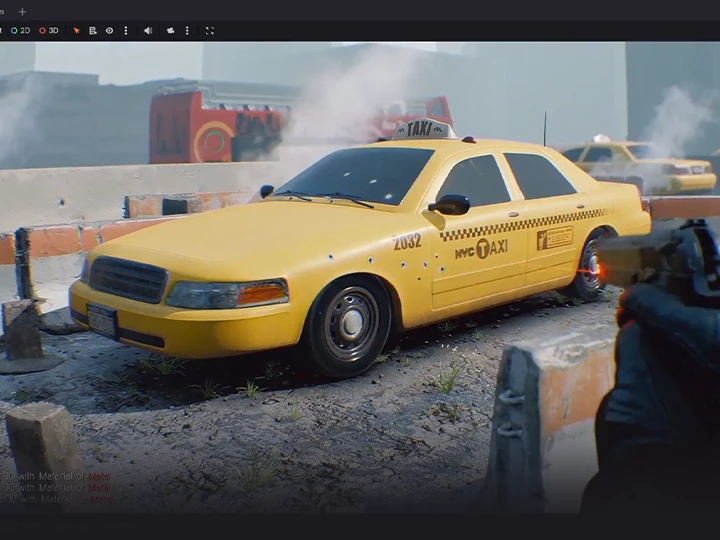Screen dimensions: 720x540
Task: Open the options menu beside the eye icon
Action: [126, 31]
